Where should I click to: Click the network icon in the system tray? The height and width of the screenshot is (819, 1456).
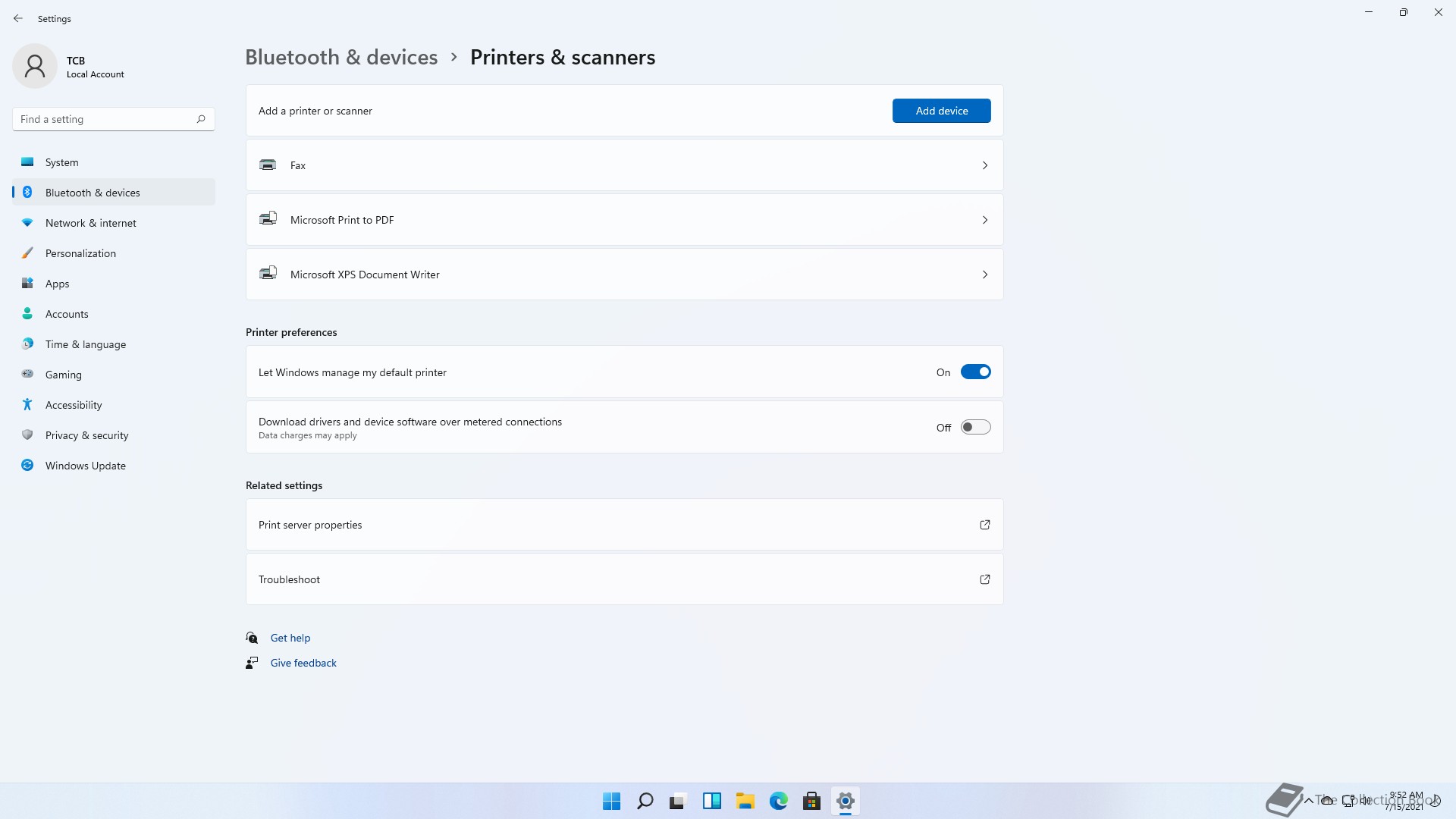[x=1348, y=800]
